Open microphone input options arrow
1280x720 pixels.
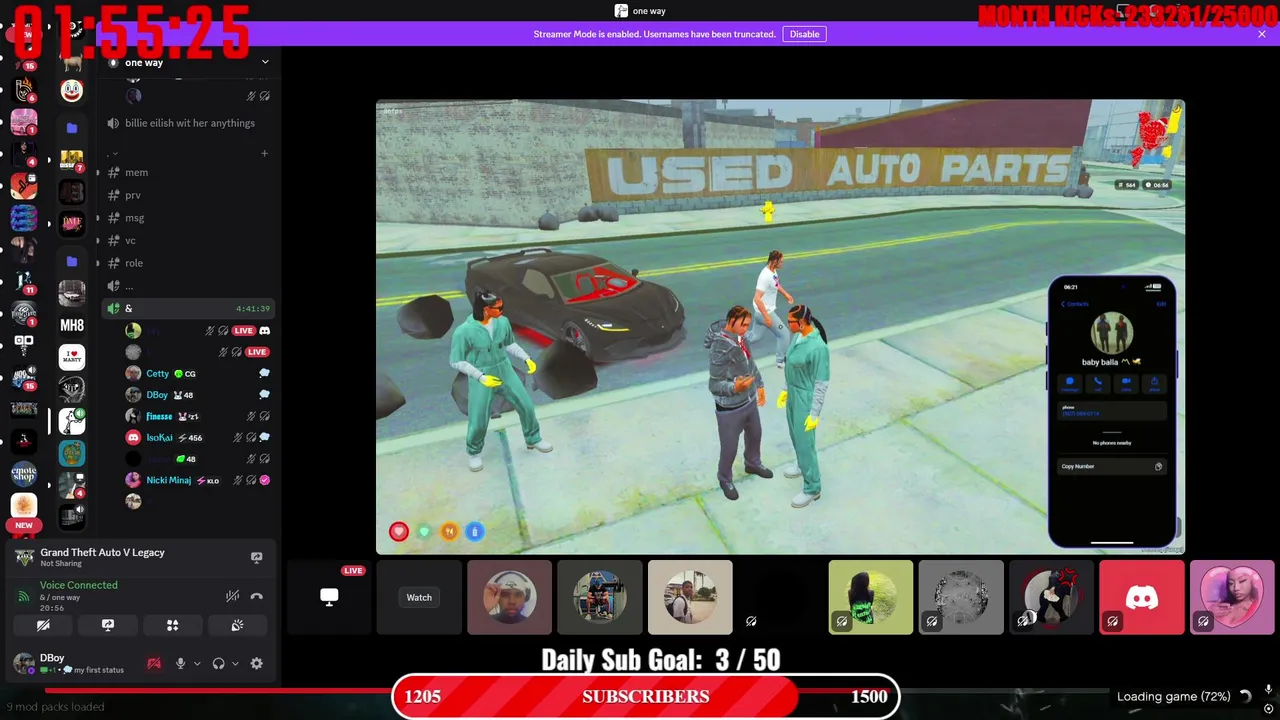click(196, 663)
